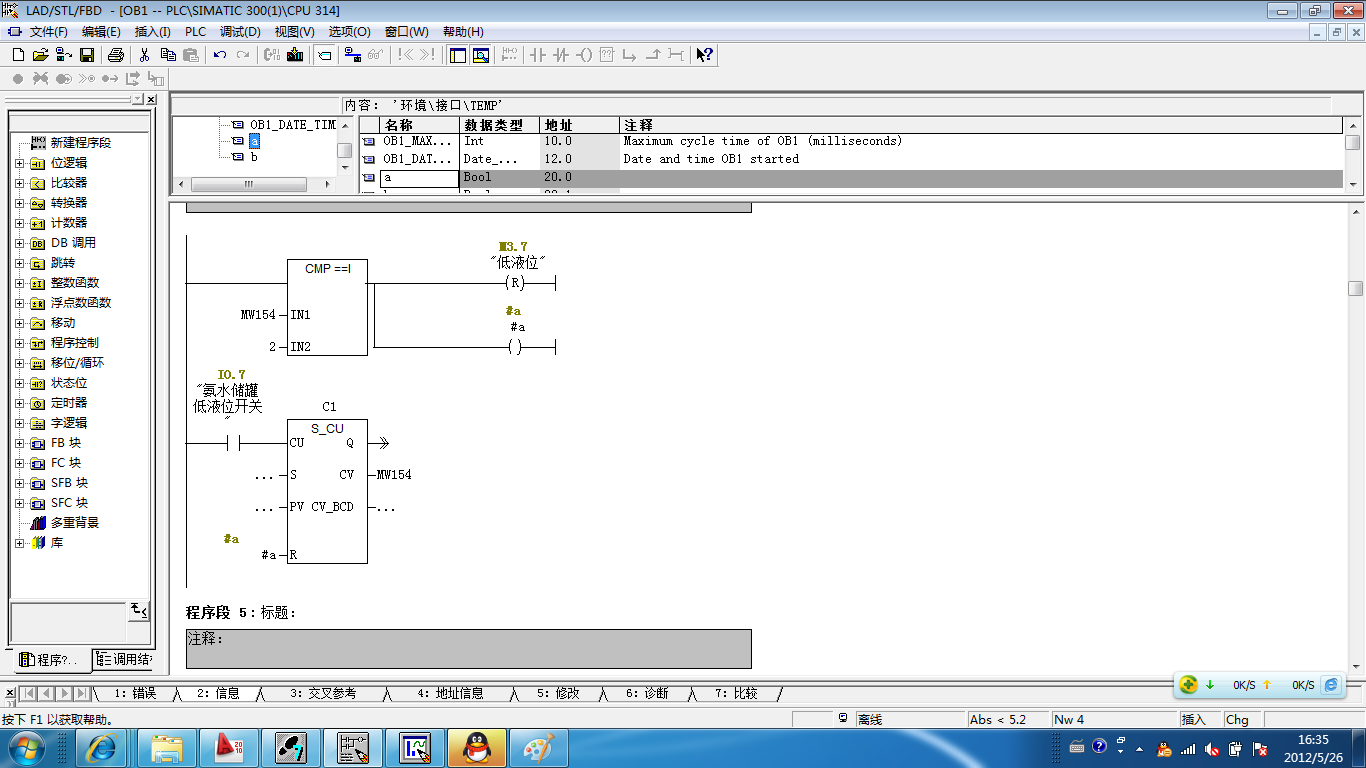Insert a normally open contact from toolbar

[537, 55]
